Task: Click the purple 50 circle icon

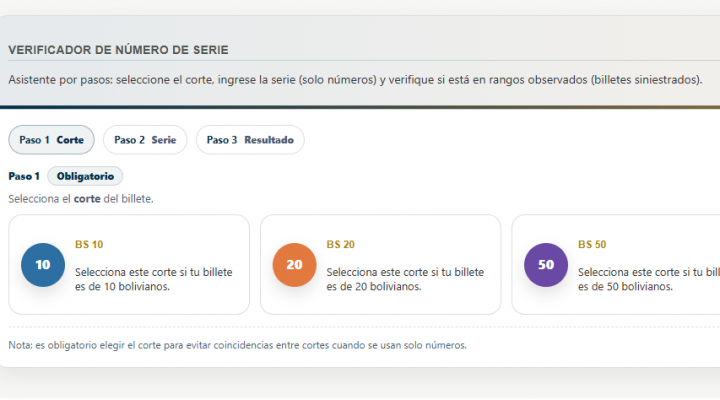Action: click(546, 265)
